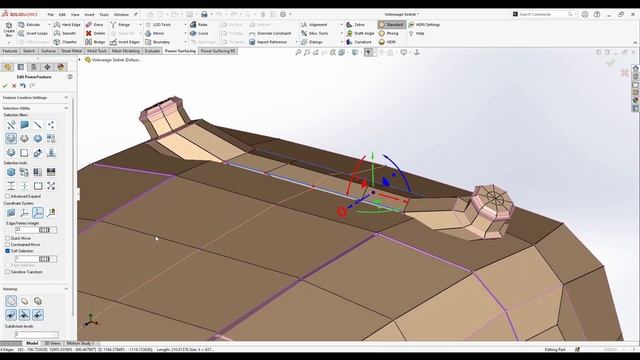
Task: Click the Edge/Vertex Weight field
Action: pos(36,230)
